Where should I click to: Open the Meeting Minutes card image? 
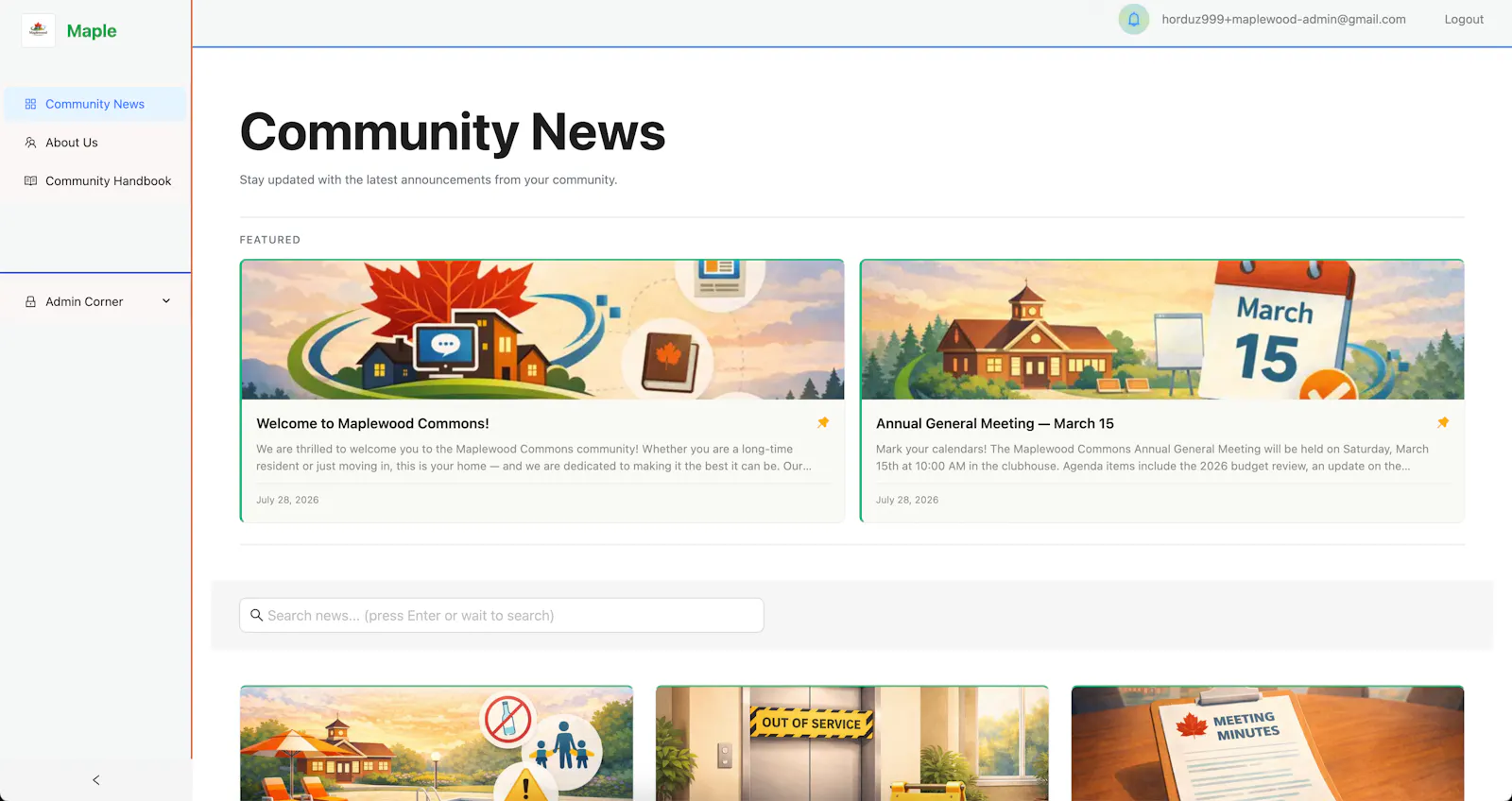coord(1267,744)
